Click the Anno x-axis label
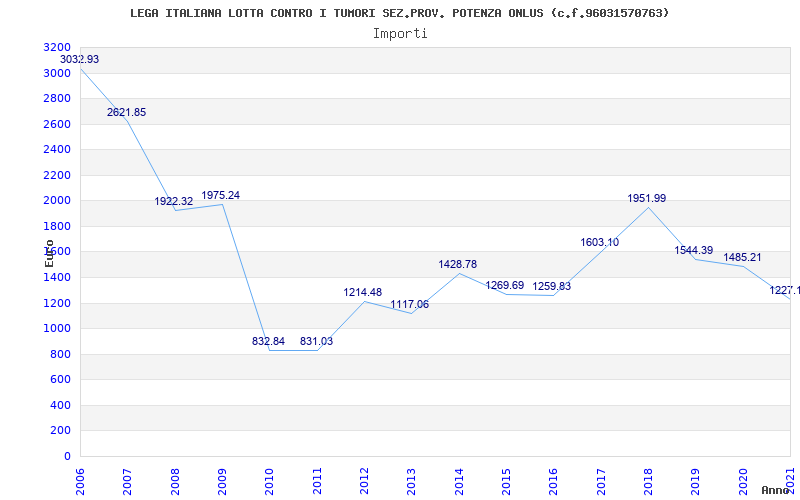Screen dimensions: 800x500 tap(776, 490)
